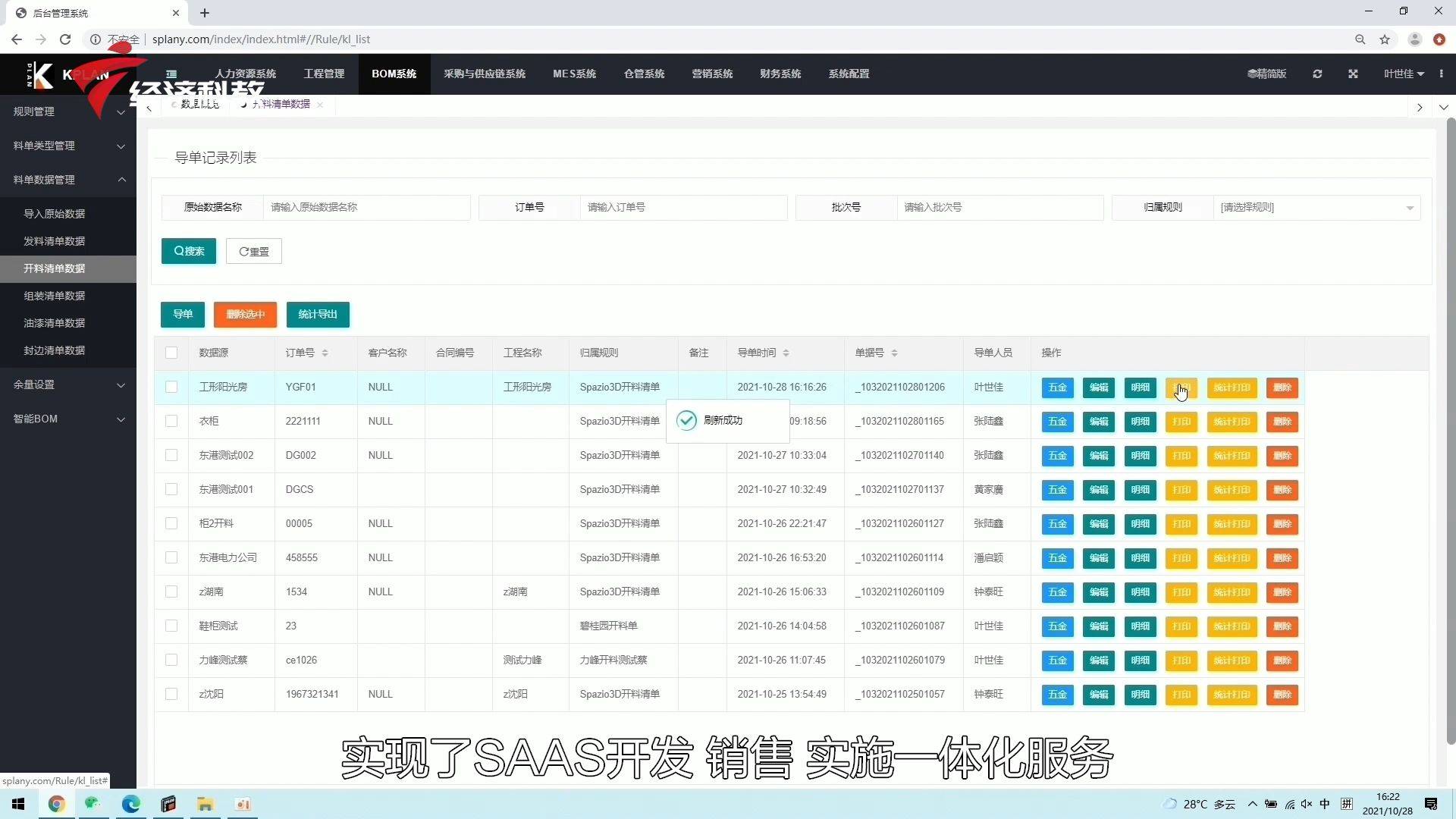Screen dimensions: 1456x819
Task: Check the 柜2开料 row checkbox
Action: [x=171, y=523]
